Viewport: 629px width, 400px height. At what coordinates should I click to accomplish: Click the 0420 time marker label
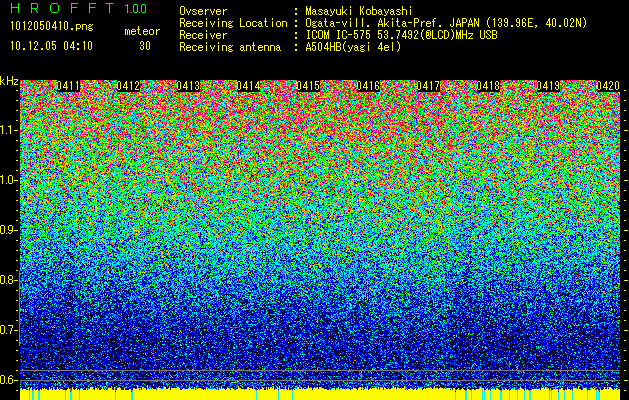pyautogui.click(x=608, y=86)
